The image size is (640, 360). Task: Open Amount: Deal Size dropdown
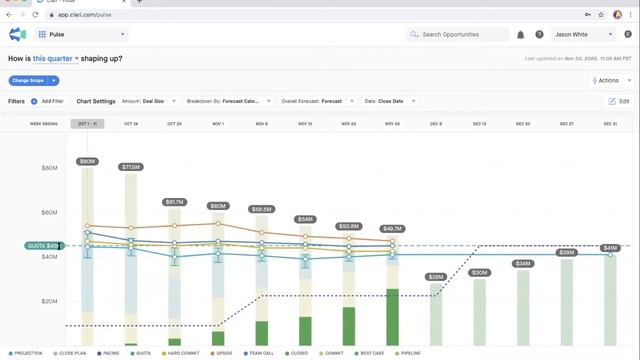tap(149, 101)
